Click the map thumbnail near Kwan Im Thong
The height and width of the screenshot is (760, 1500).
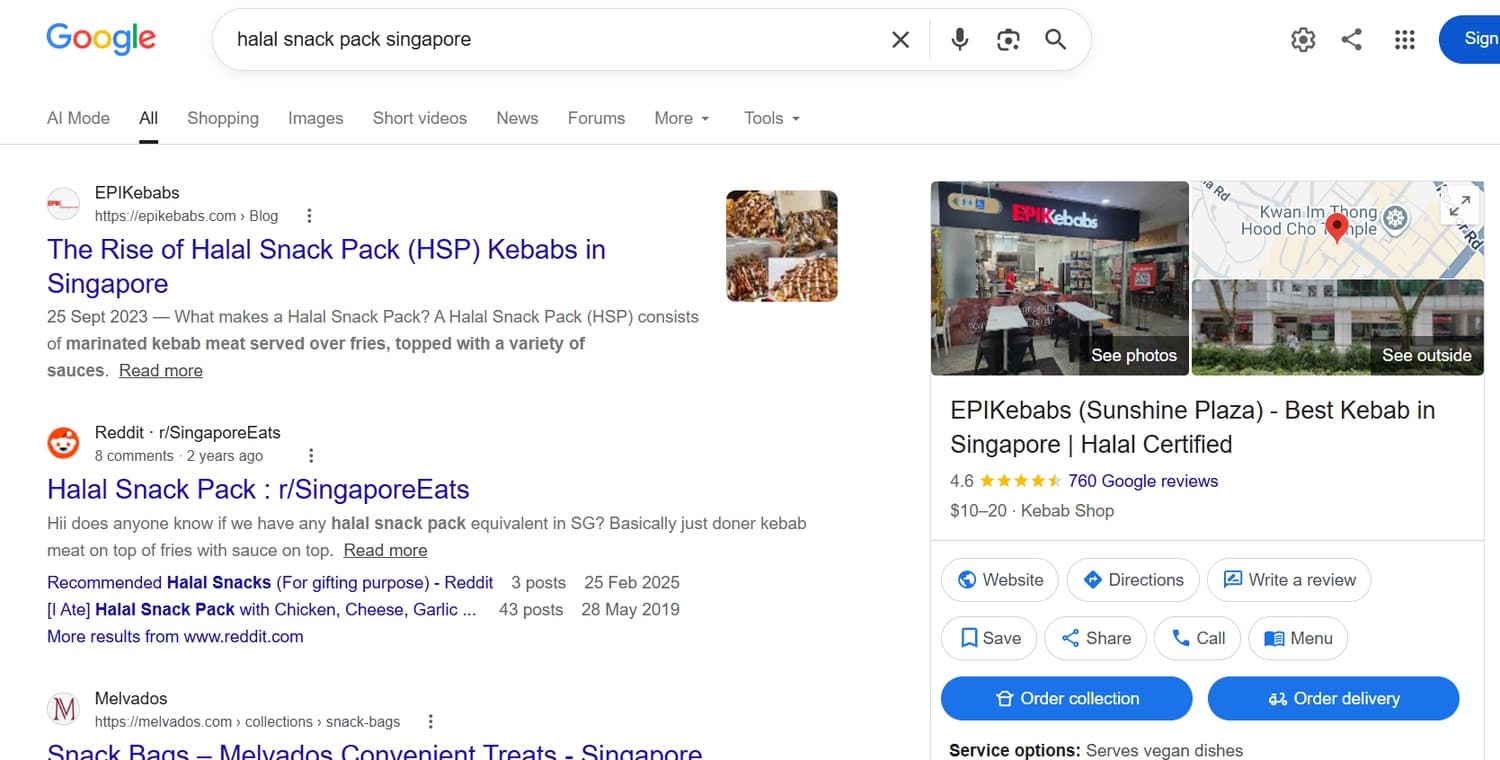(1338, 229)
